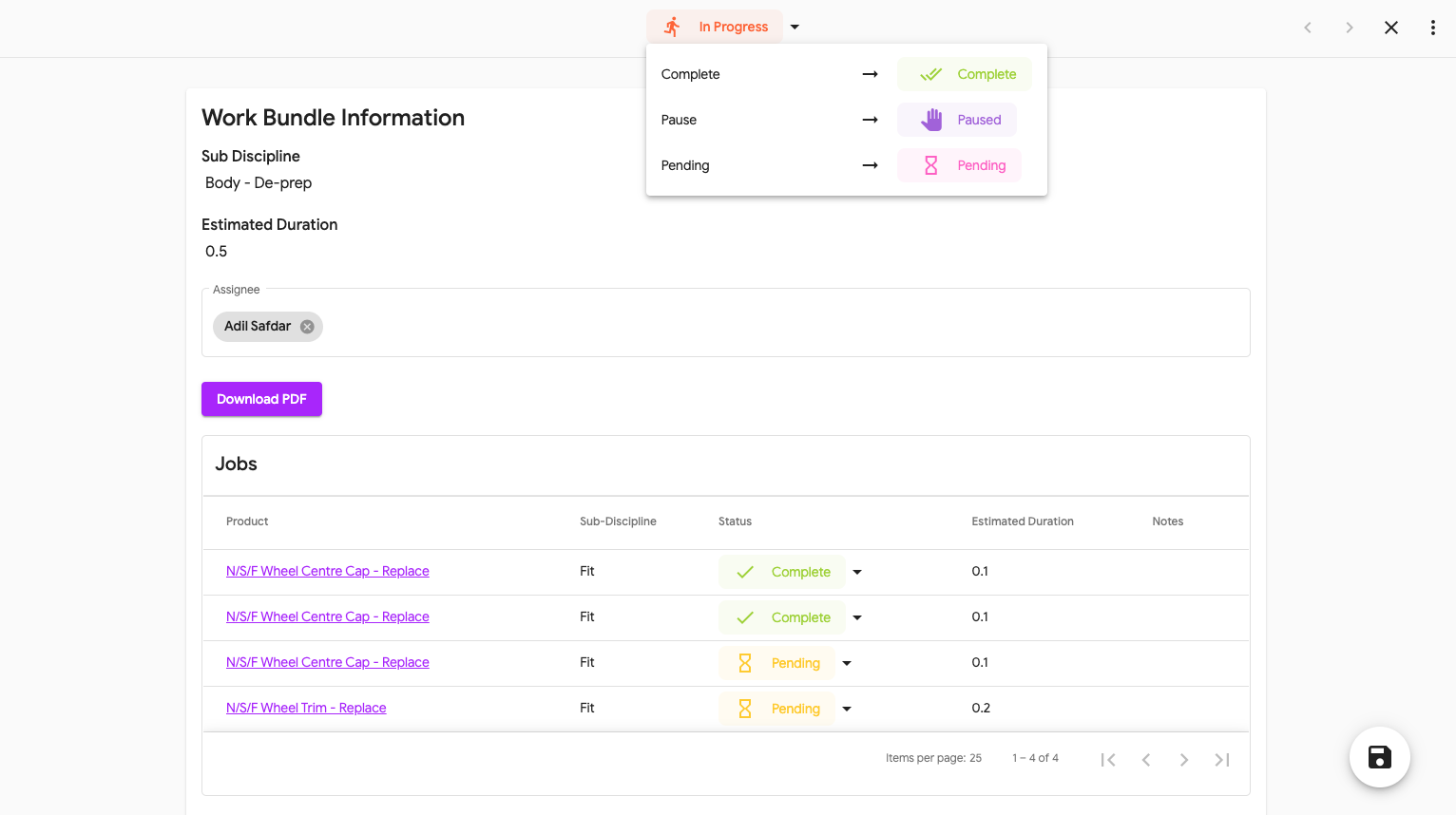The height and width of the screenshot is (815, 1456).
Task: Click the Product column header
Action: (x=247, y=521)
